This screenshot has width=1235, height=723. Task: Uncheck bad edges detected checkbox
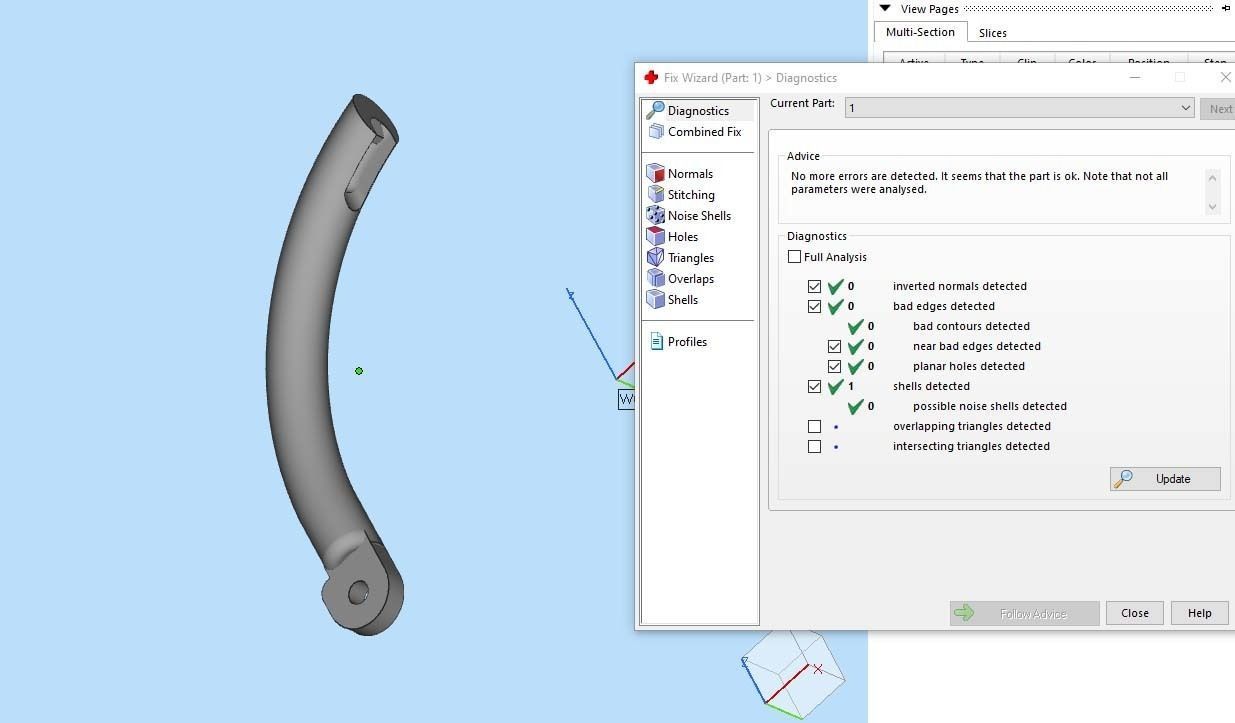(814, 306)
